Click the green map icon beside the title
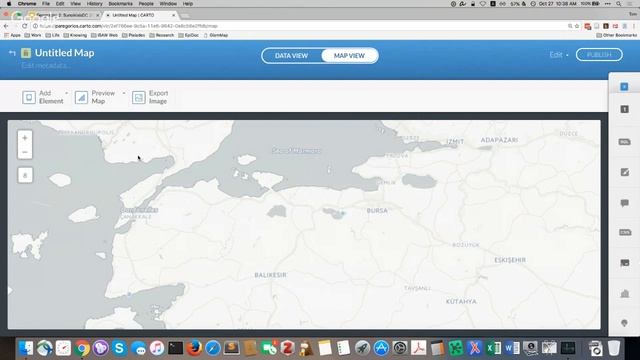The width and height of the screenshot is (640, 360). tap(26, 53)
